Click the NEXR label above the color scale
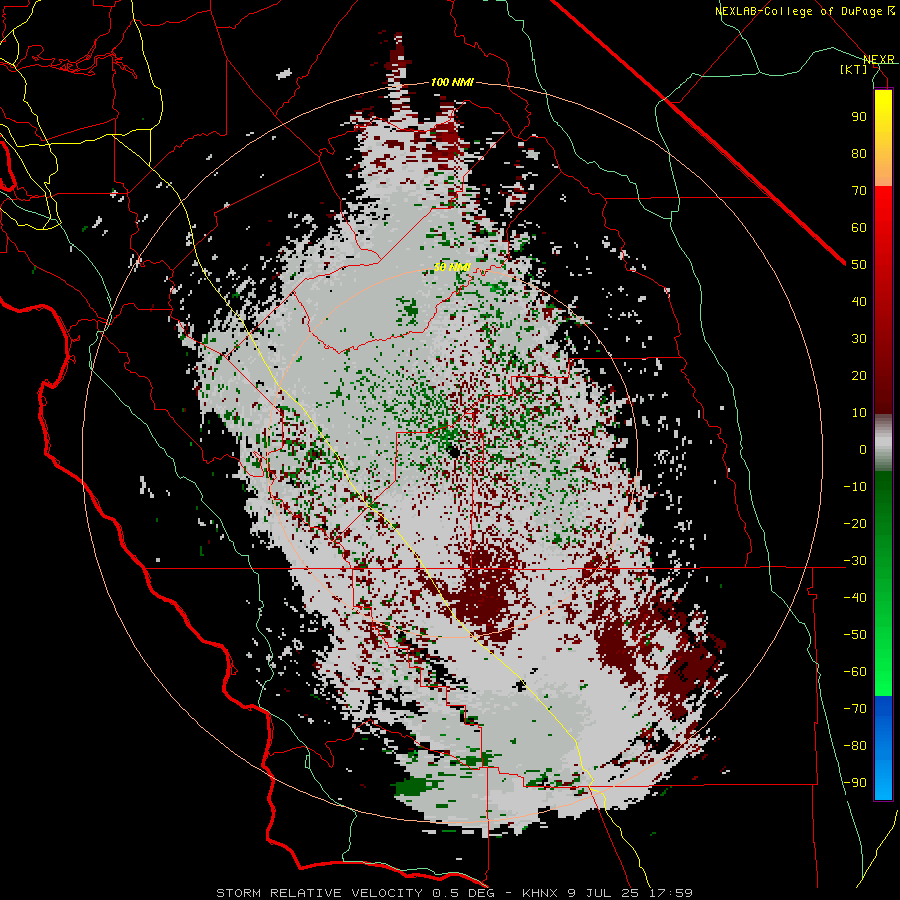Screen dimensions: 900x900 [x=879, y=60]
